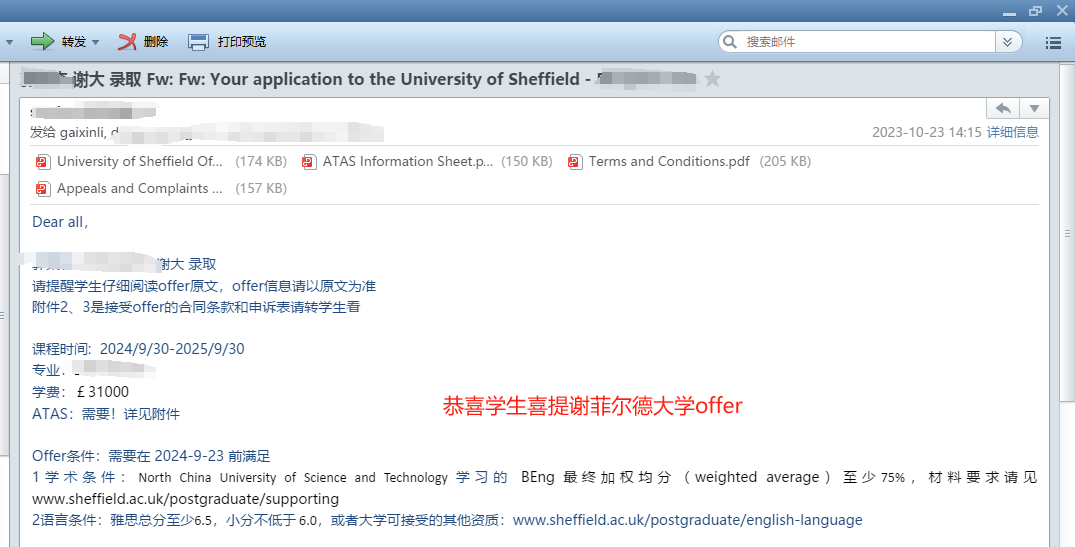Open the postgraduate/english-language link
Image resolution: width=1075 pixels, height=547 pixels.
click(687, 520)
